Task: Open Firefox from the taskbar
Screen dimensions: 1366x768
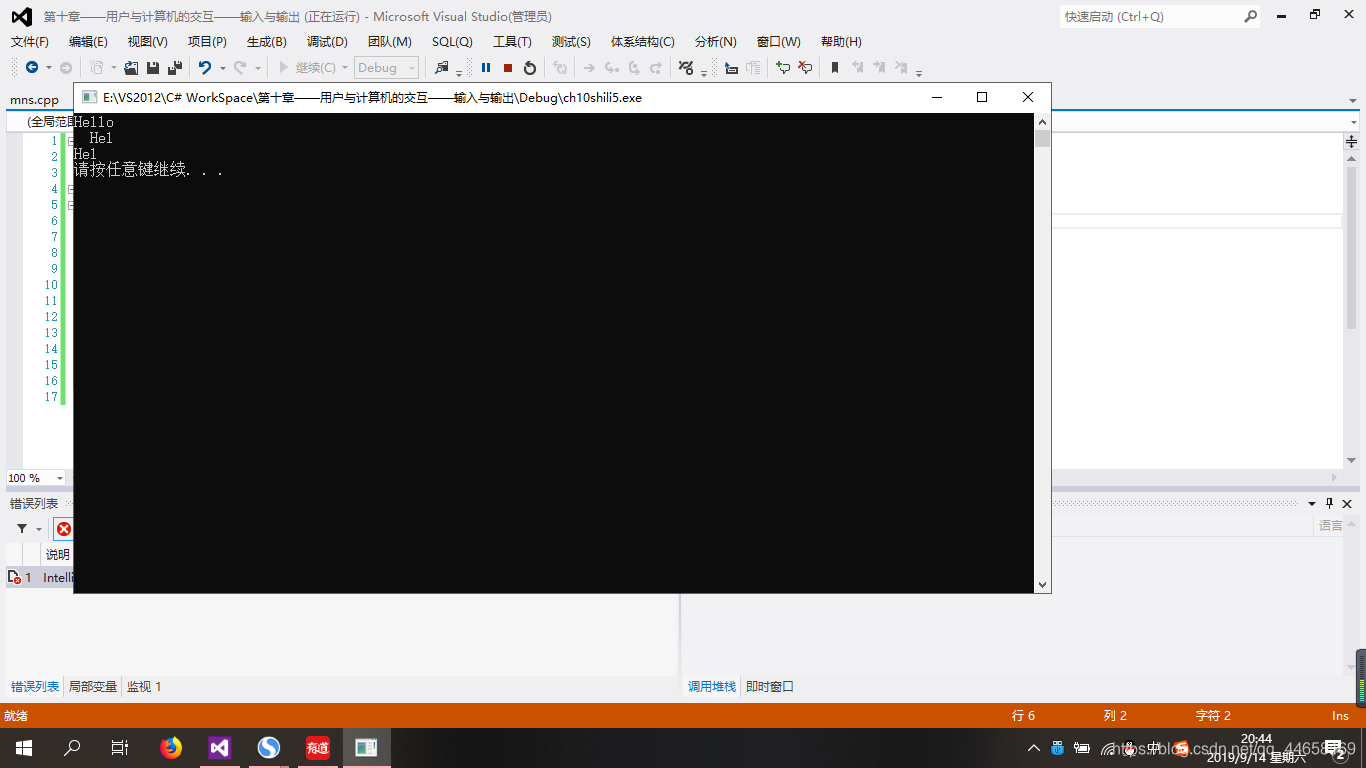Action: 170,748
